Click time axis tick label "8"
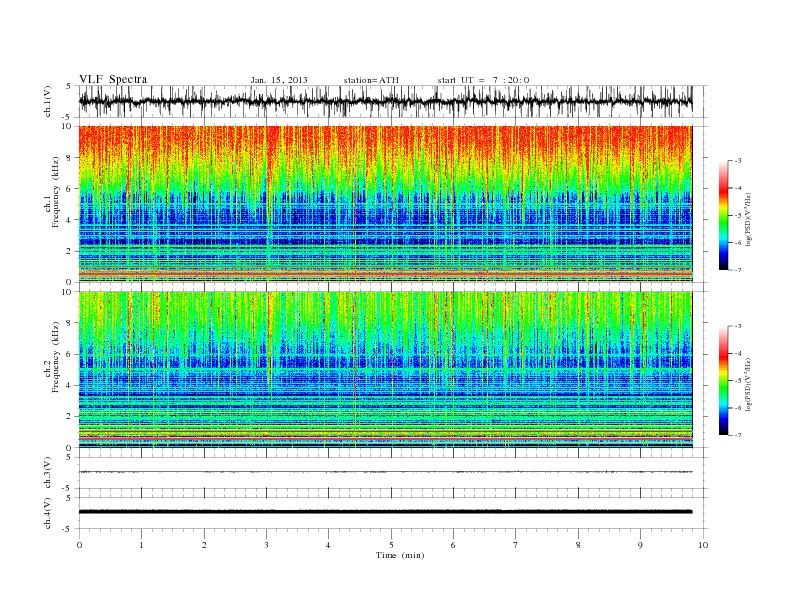The width and height of the screenshot is (792, 612). tap(578, 545)
